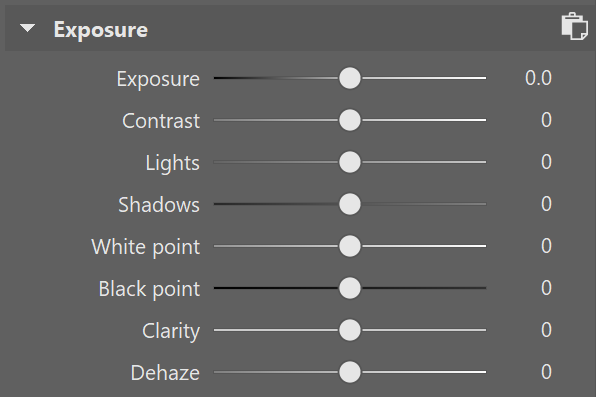Collapse the Exposure panel triangle
This screenshot has height=397, width=596.
coord(27,28)
